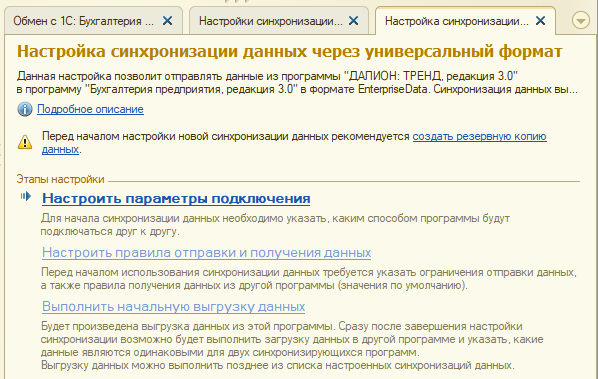Select the active Настройка синхронизации tab label
Screen dimensions: 598x379
[x=457, y=21]
